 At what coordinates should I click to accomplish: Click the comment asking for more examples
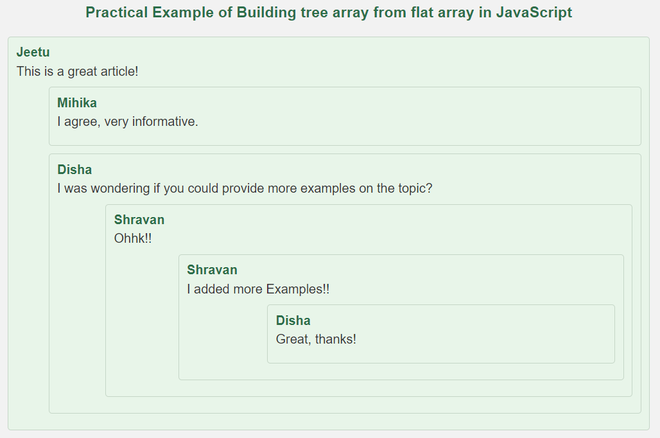(244, 188)
